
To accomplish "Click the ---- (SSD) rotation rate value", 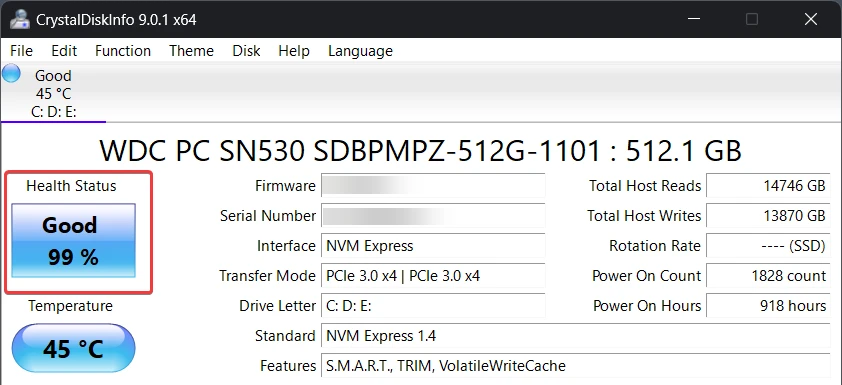I will click(x=768, y=246).
